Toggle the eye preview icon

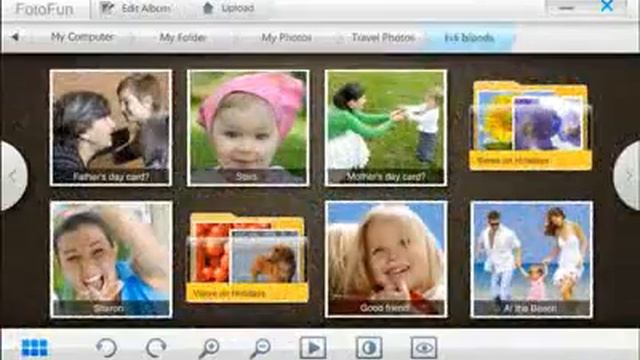pyautogui.click(x=424, y=348)
